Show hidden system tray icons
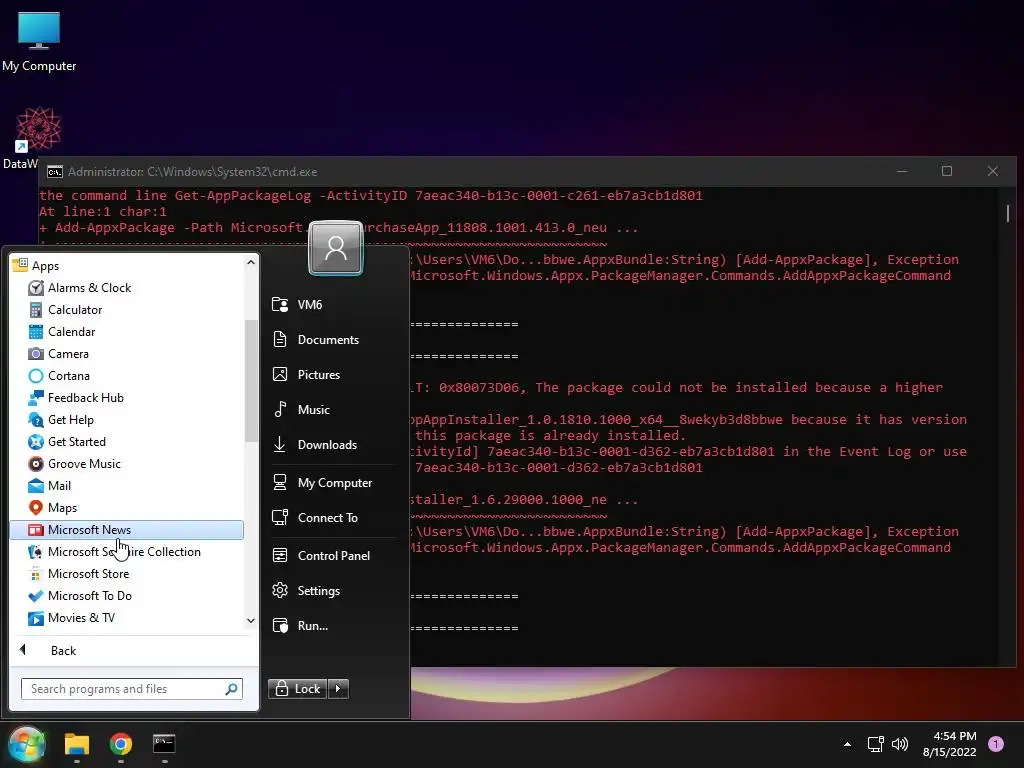Viewport: 1024px width, 768px height. pyautogui.click(x=847, y=744)
